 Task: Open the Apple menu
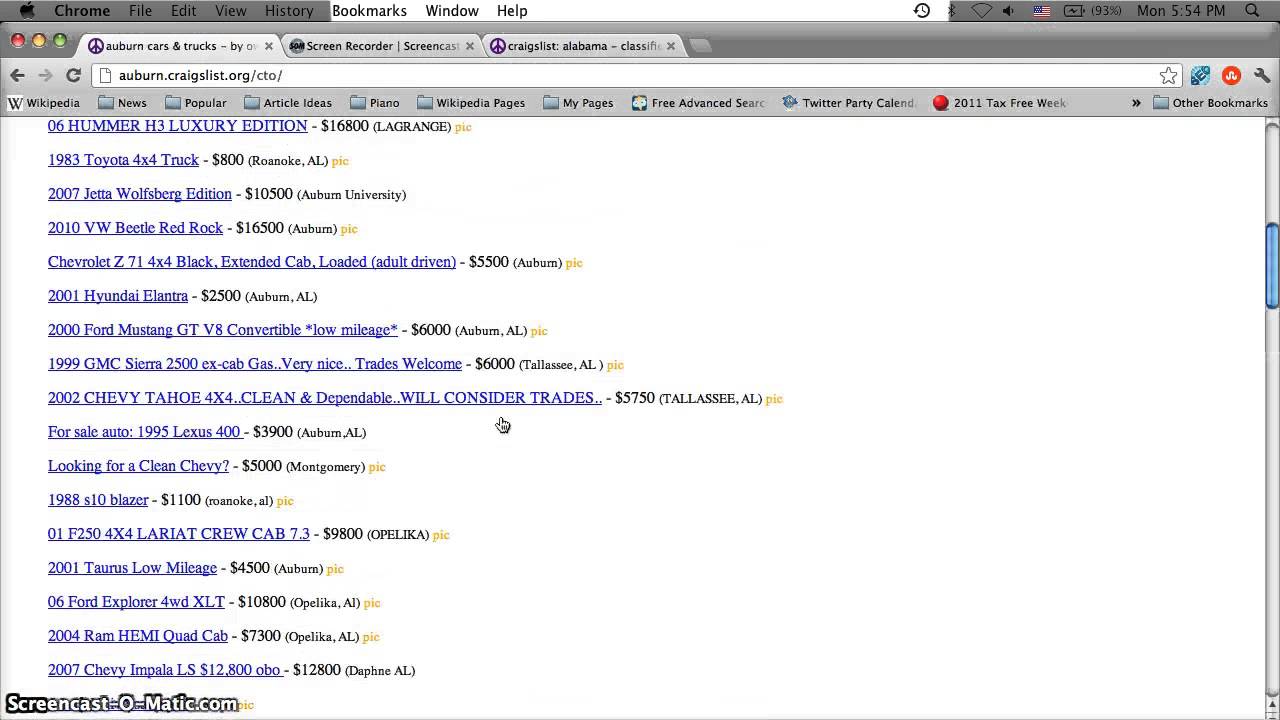27,10
